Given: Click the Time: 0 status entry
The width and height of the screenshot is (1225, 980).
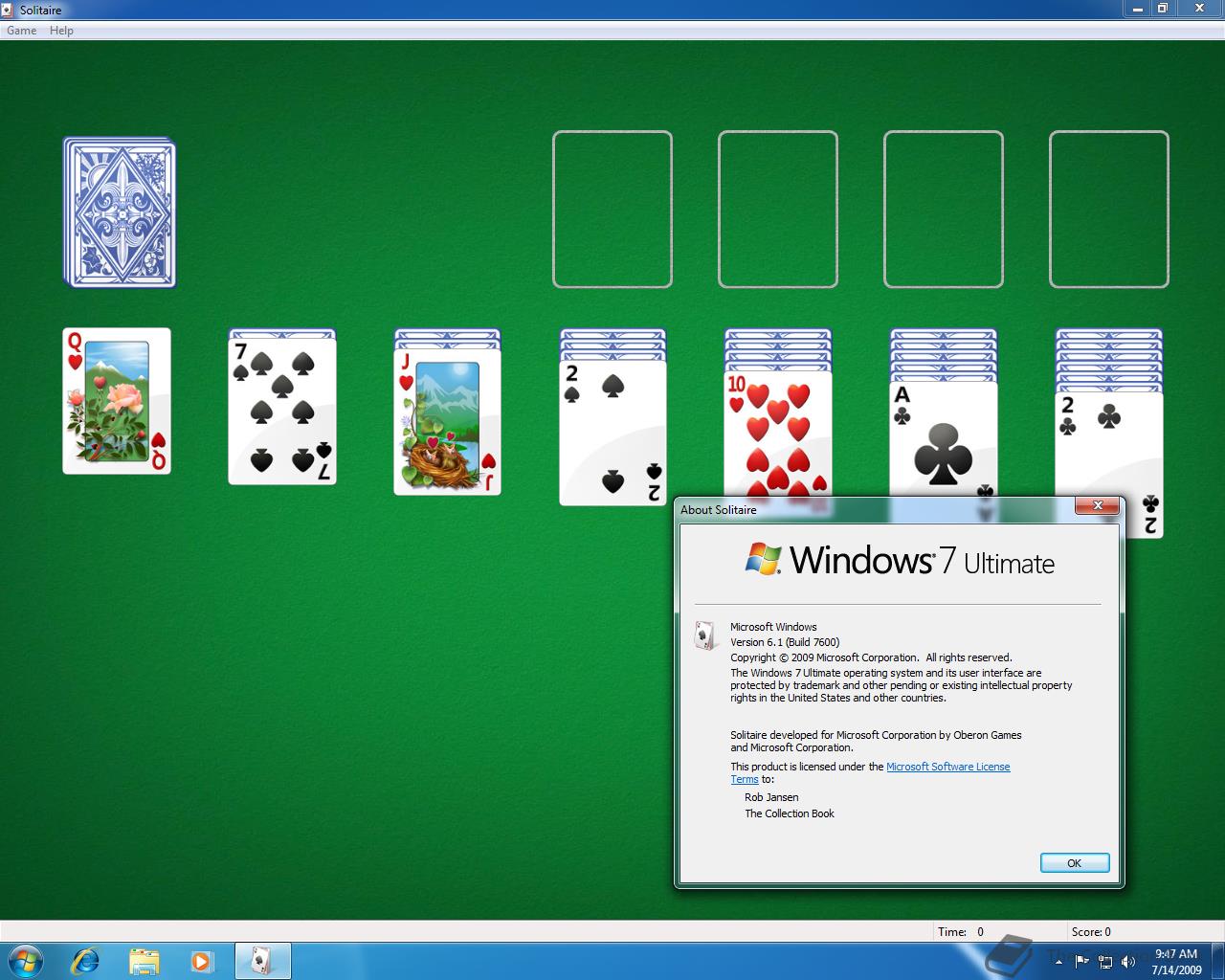Looking at the screenshot, I should coord(961,932).
